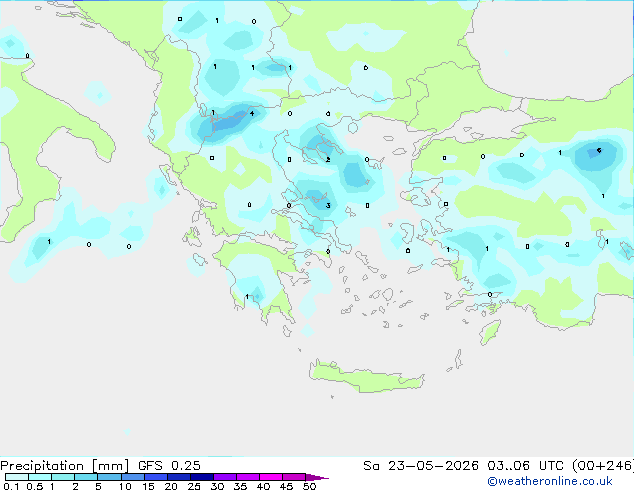Click the Peloponnese peninsula on the map
The width and height of the screenshot is (634, 490).
pos(259,279)
